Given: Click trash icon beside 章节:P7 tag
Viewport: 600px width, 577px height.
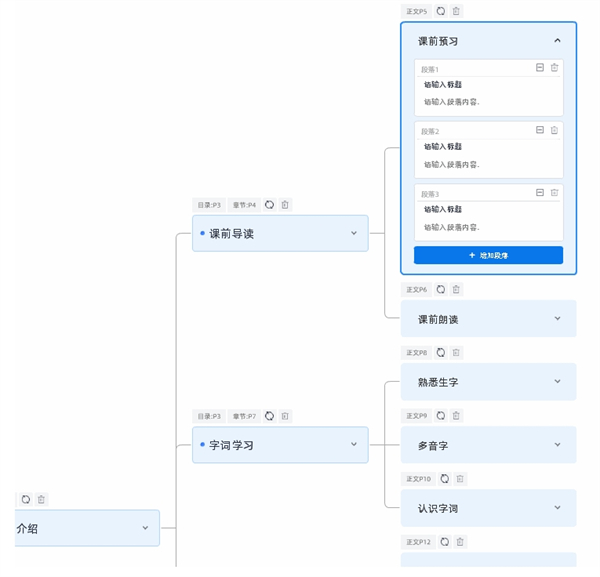Looking at the screenshot, I should [285, 416].
